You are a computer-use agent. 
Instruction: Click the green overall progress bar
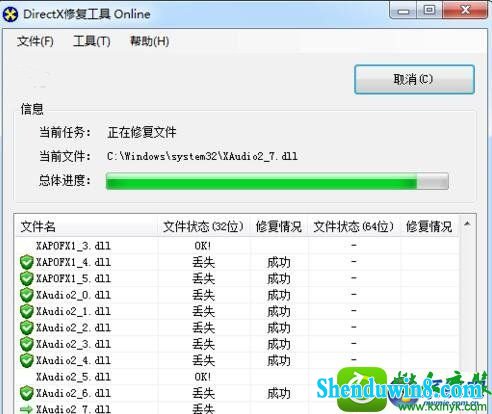[x=277, y=181]
